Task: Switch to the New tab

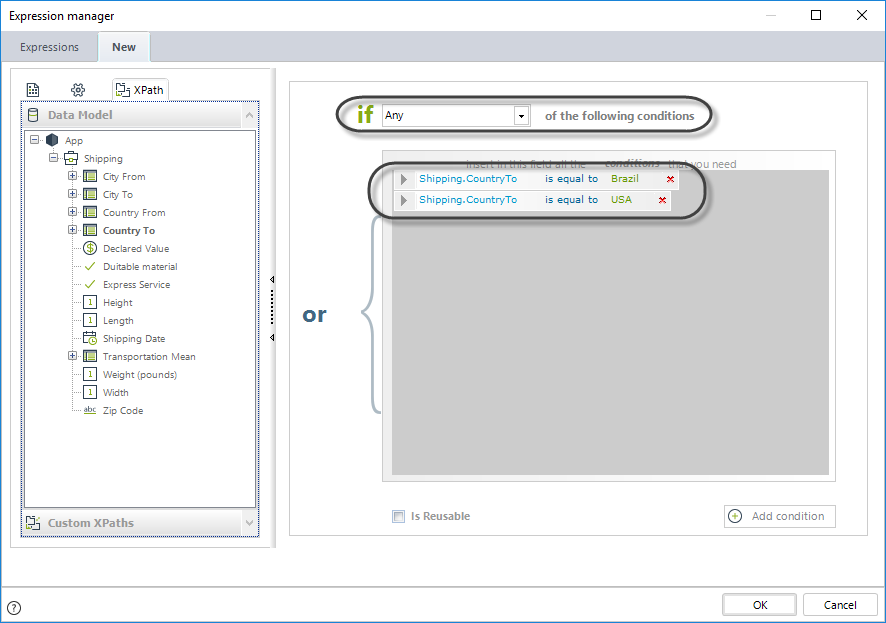Action: pos(124,47)
